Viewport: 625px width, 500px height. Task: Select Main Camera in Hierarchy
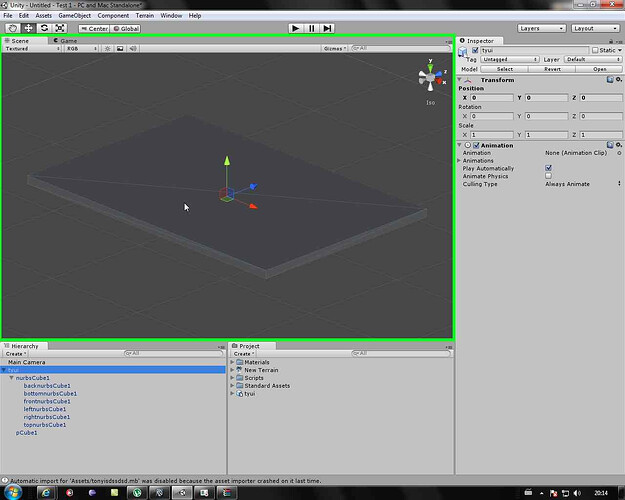click(x=27, y=362)
